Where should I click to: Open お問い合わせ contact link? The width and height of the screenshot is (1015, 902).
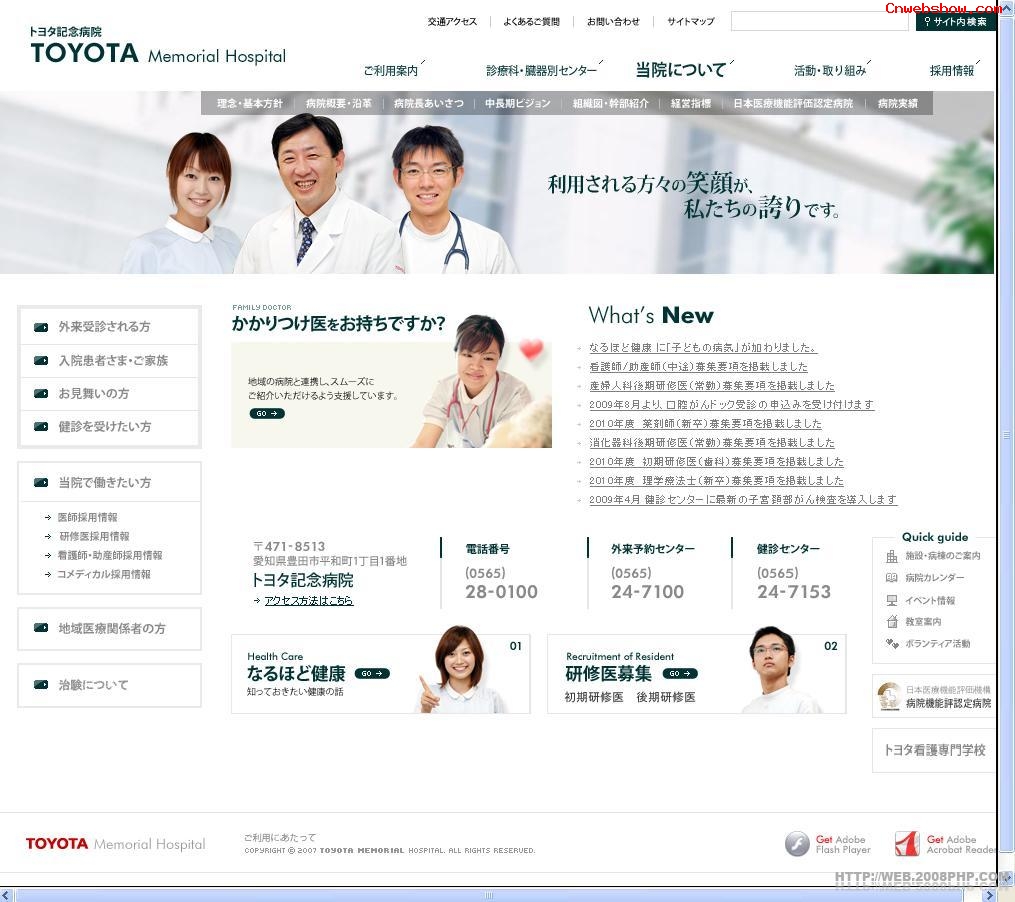tap(613, 21)
